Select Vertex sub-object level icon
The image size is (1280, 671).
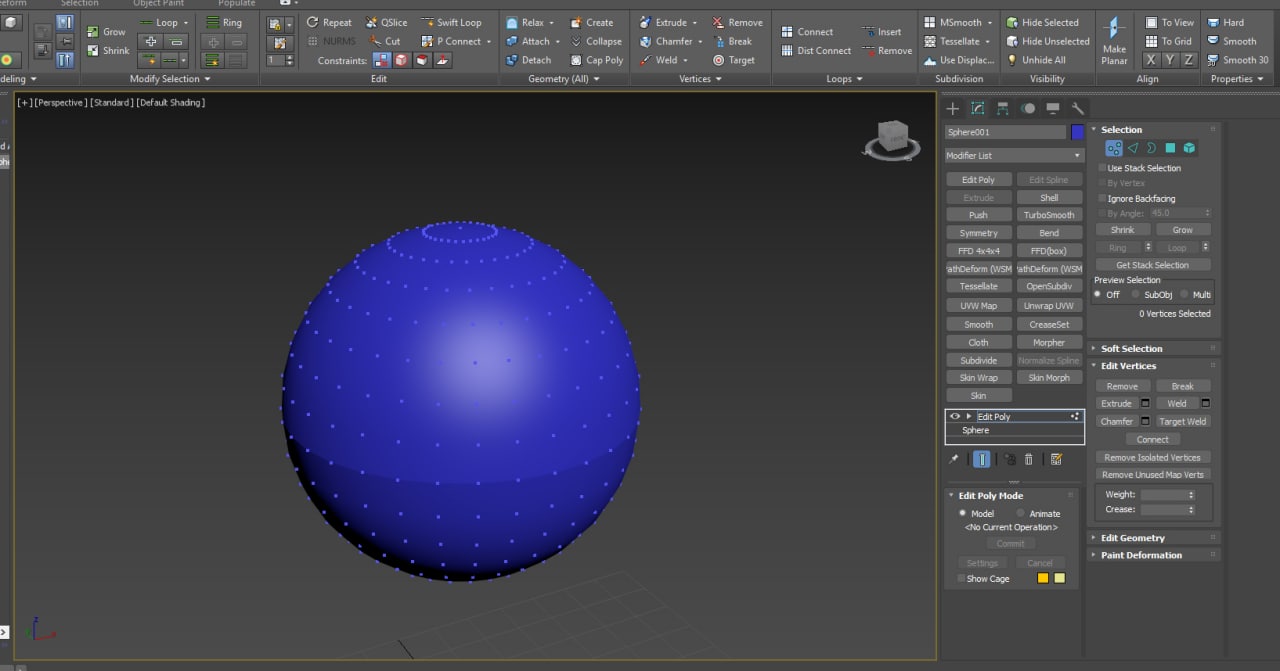click(x=1114, y=148)
